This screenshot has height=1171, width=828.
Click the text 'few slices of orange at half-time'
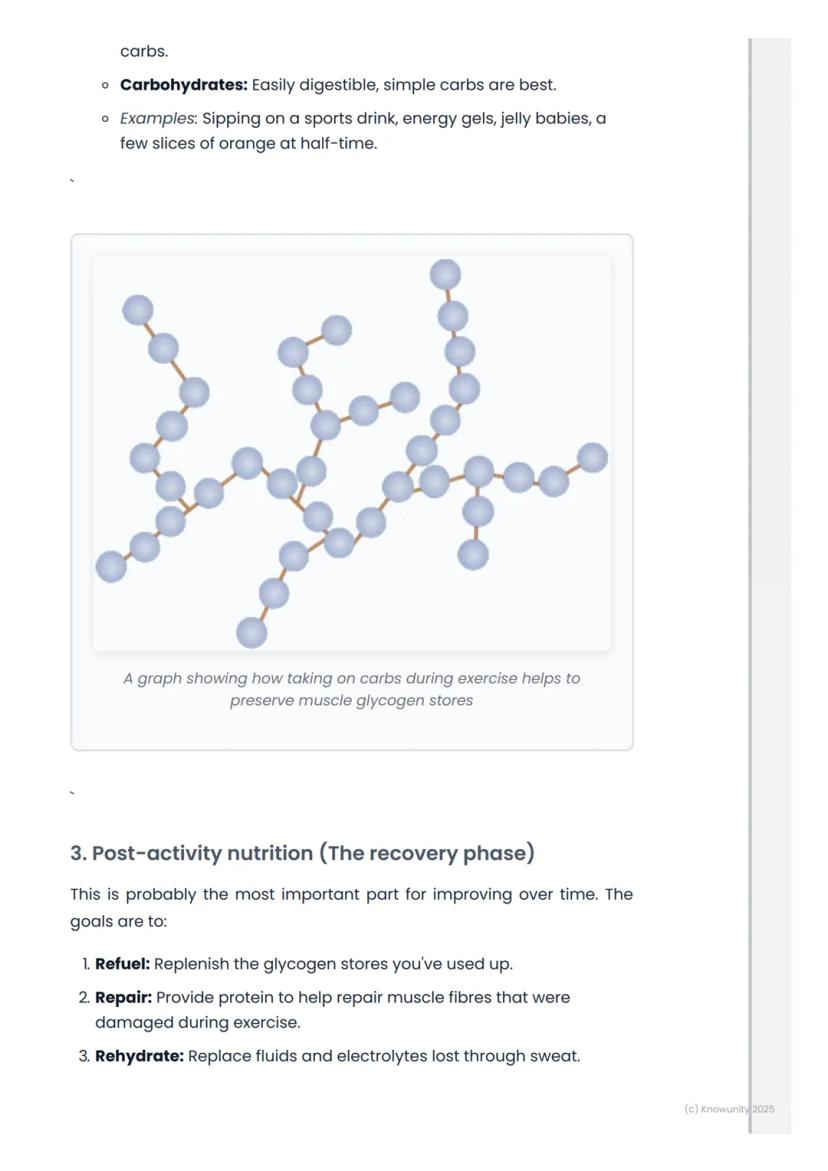click(x=249, y=143)
